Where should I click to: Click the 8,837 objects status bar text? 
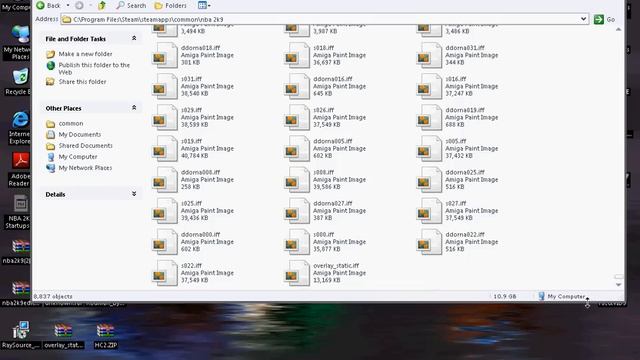[53, 296]
